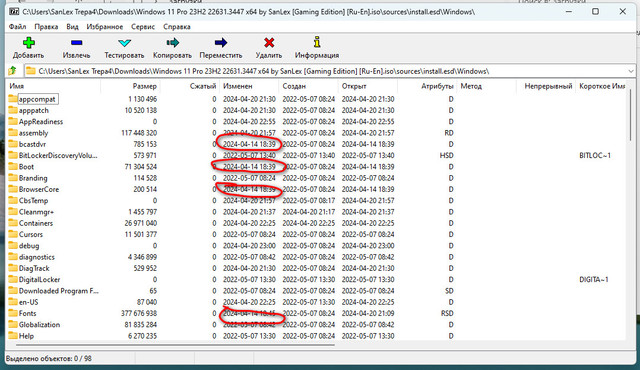Go up one folder with green arrow icon
Viewport: 640px width, 370px height.
point(13,71)
